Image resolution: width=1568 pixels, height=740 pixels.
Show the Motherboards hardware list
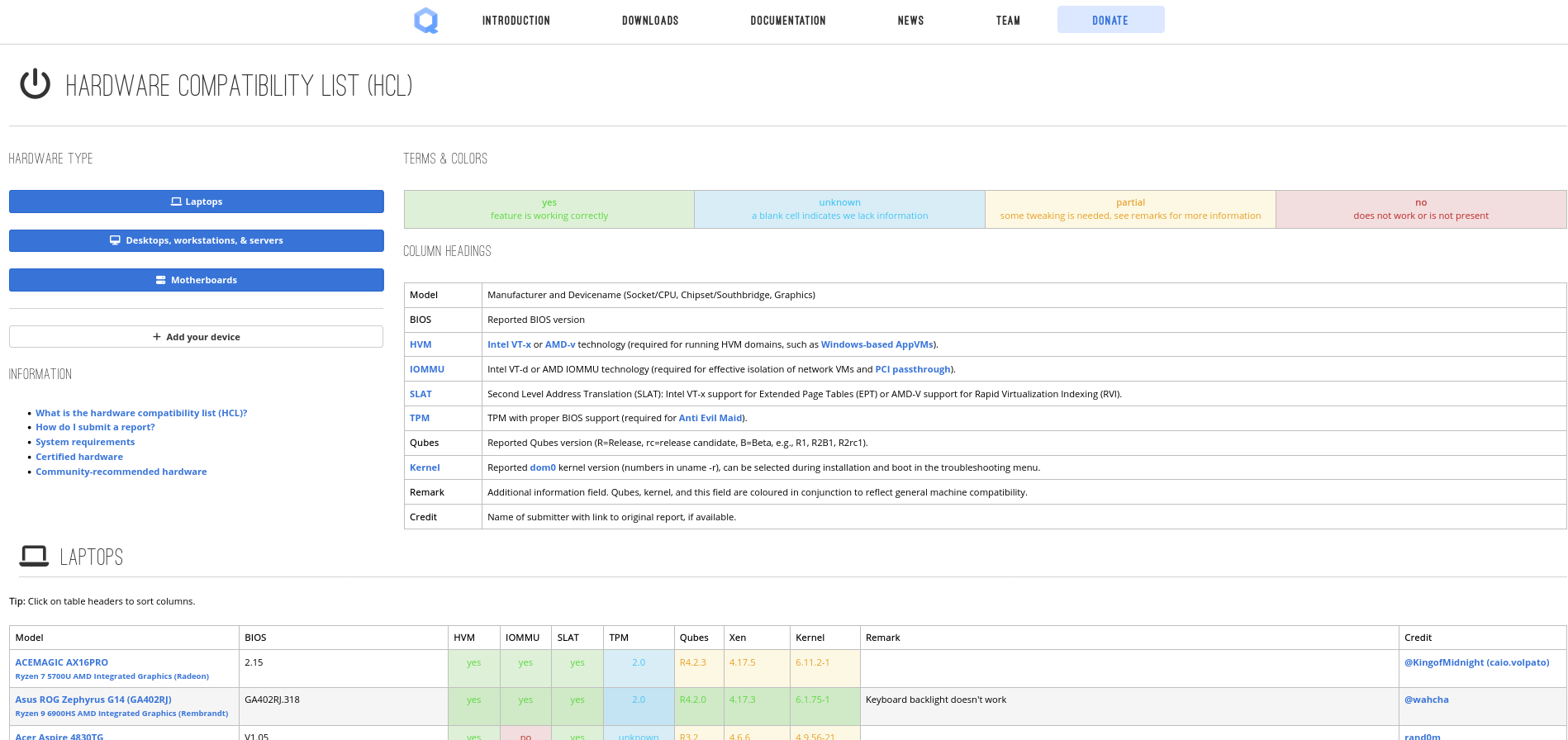[197, 280]
